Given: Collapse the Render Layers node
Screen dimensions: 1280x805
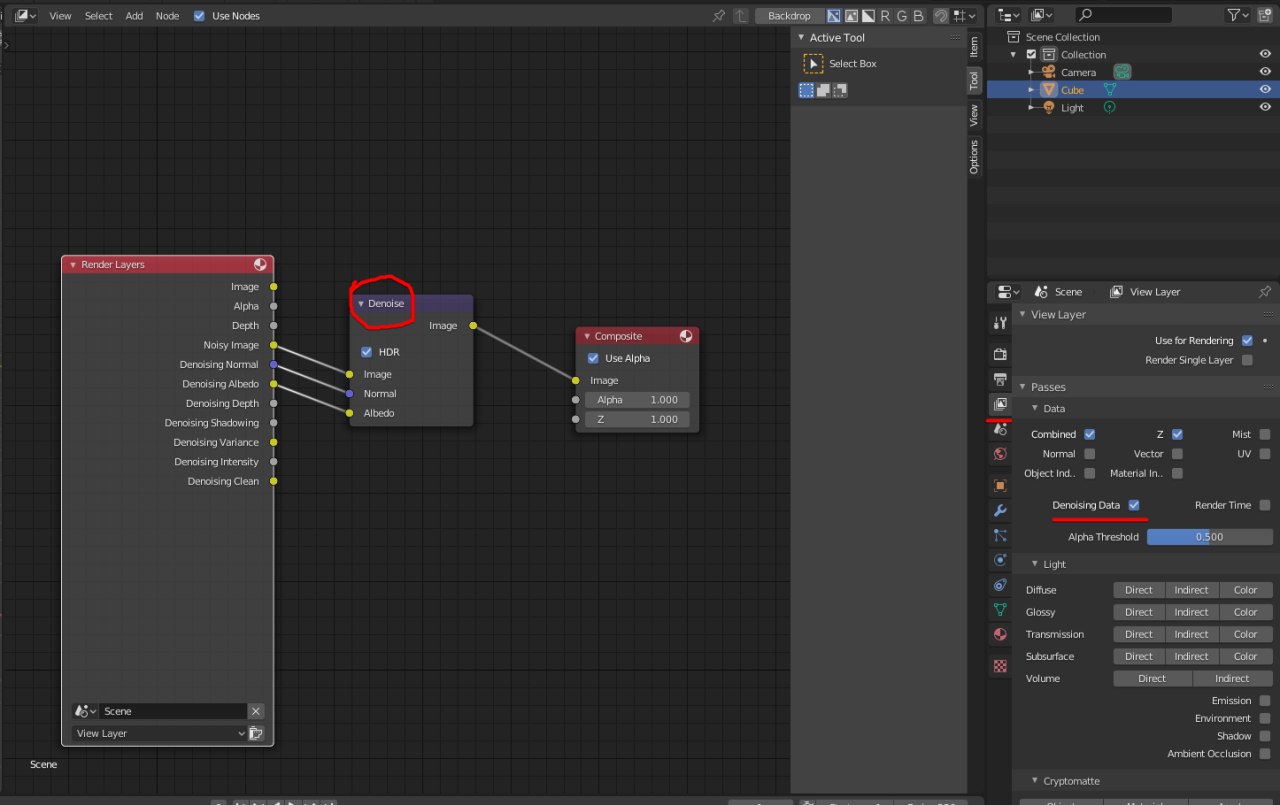Looking at the screenshot, I should point(72,265).
